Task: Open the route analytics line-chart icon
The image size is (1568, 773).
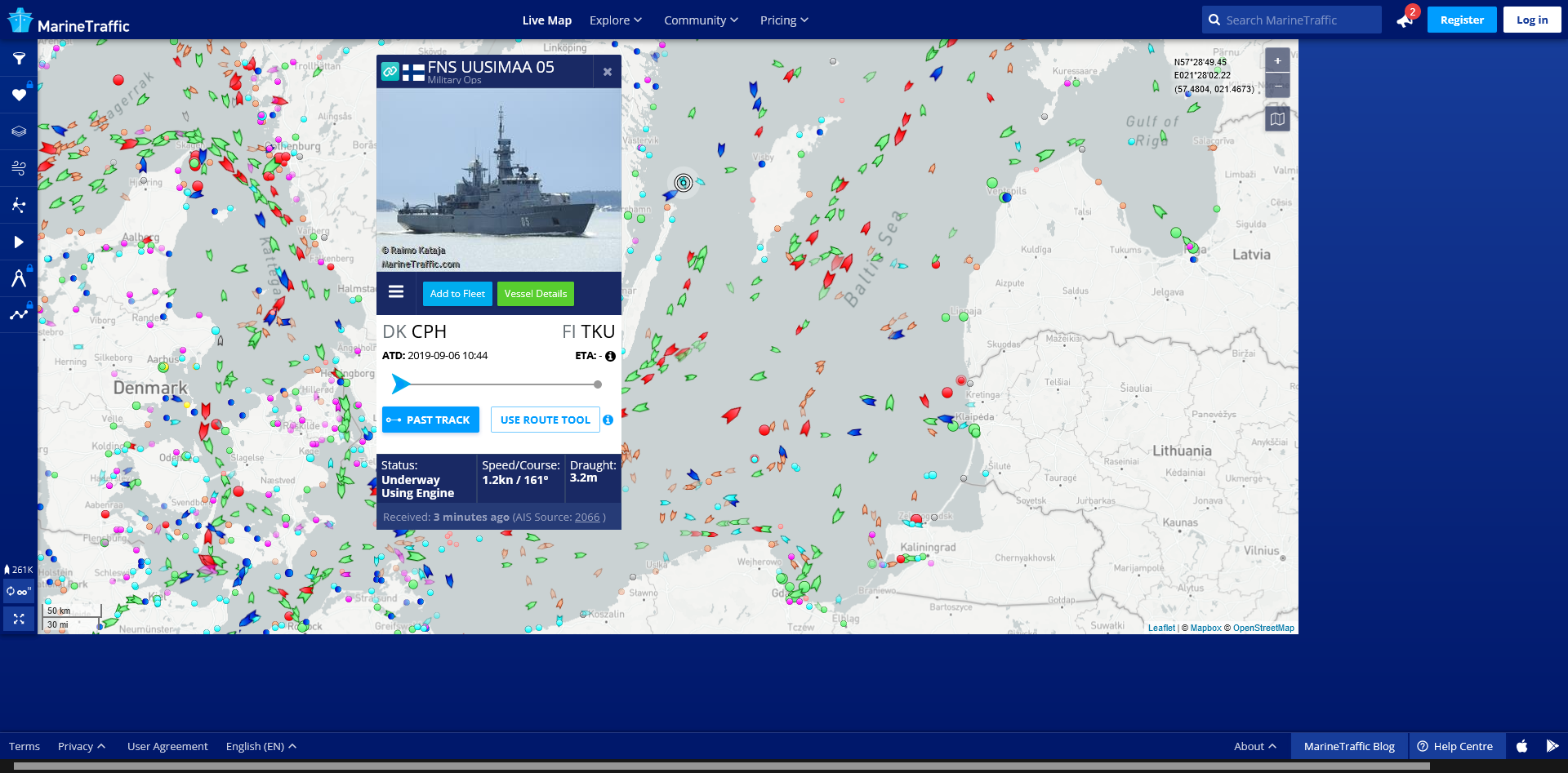Action: pyautogui.click(x=19, y=314)
